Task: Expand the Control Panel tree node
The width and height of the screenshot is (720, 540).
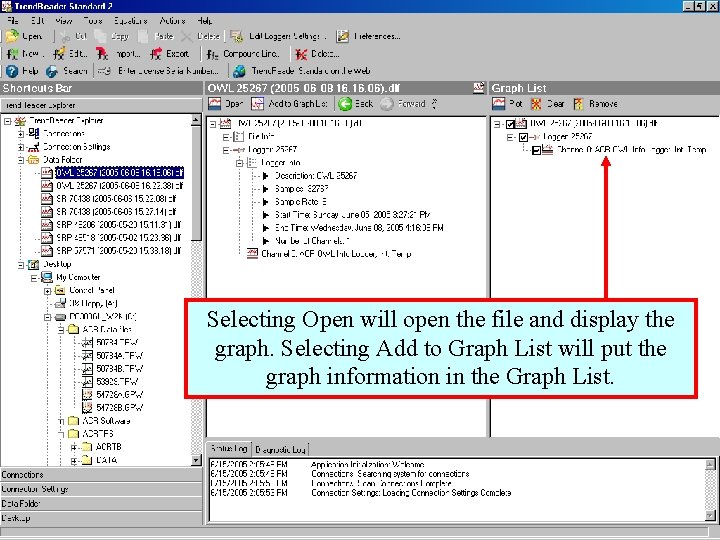Action: [x=47, y=291]
